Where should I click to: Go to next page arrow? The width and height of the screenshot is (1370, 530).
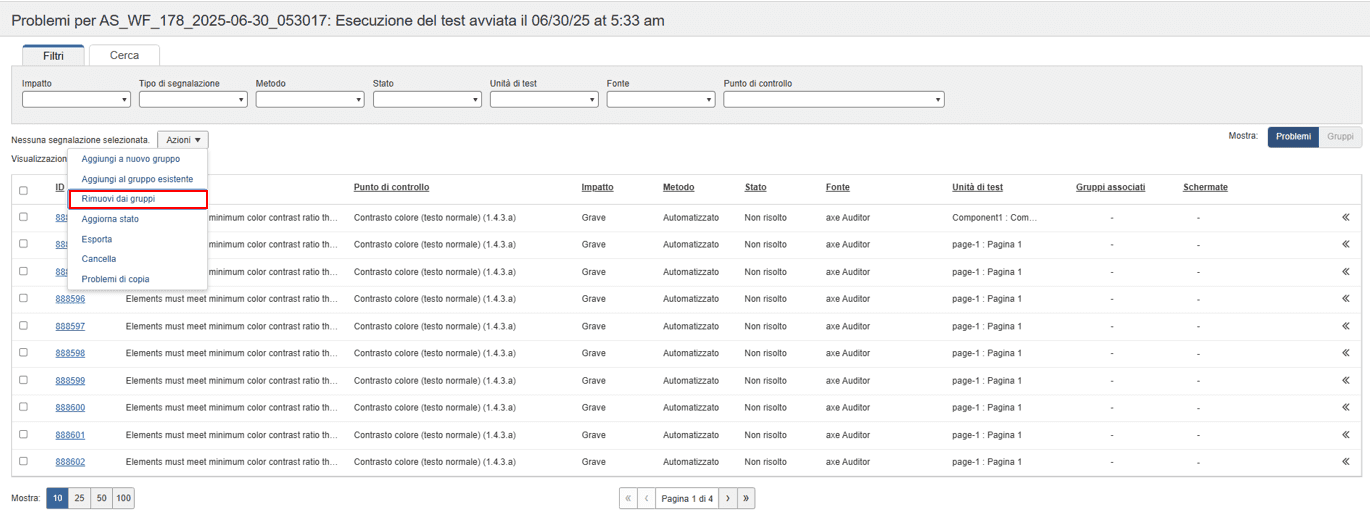click(728, 498)
